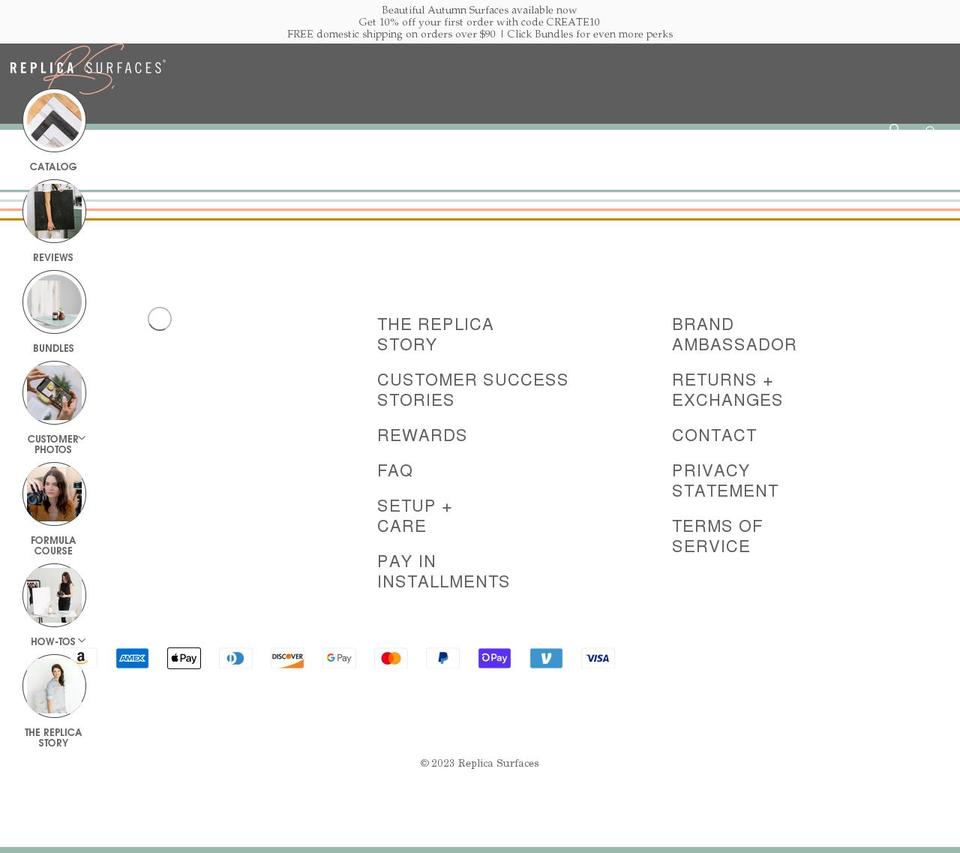Click the REWARDS footer link

coord(422,435)
